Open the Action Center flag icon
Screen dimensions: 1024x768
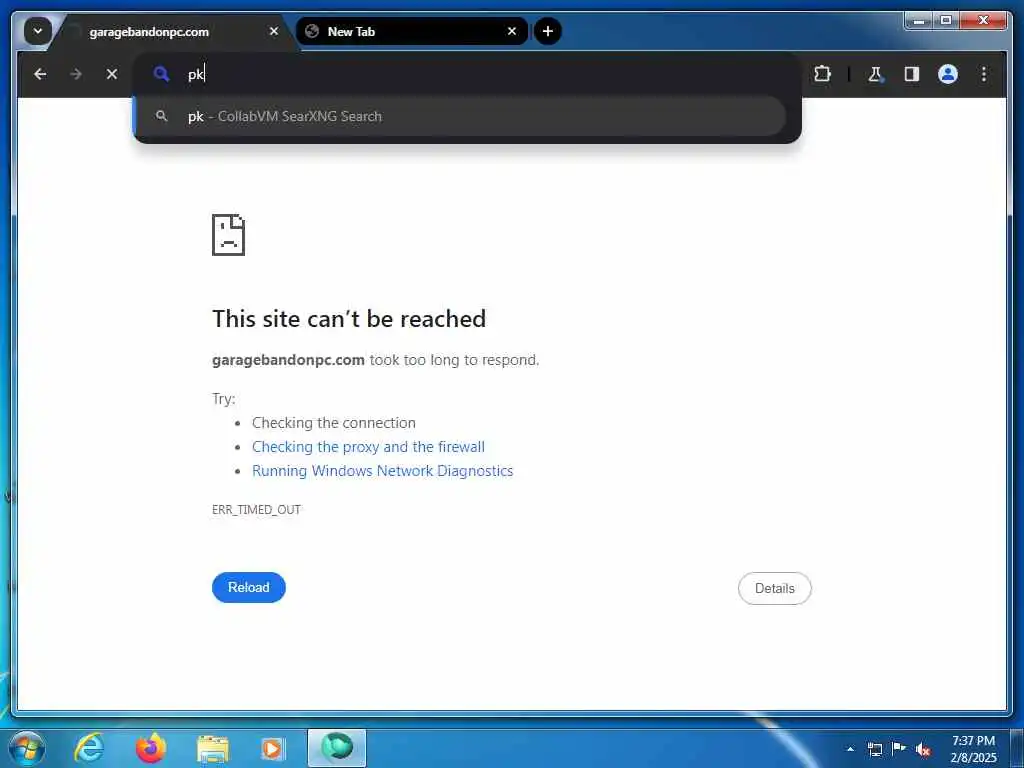(899, 748)
